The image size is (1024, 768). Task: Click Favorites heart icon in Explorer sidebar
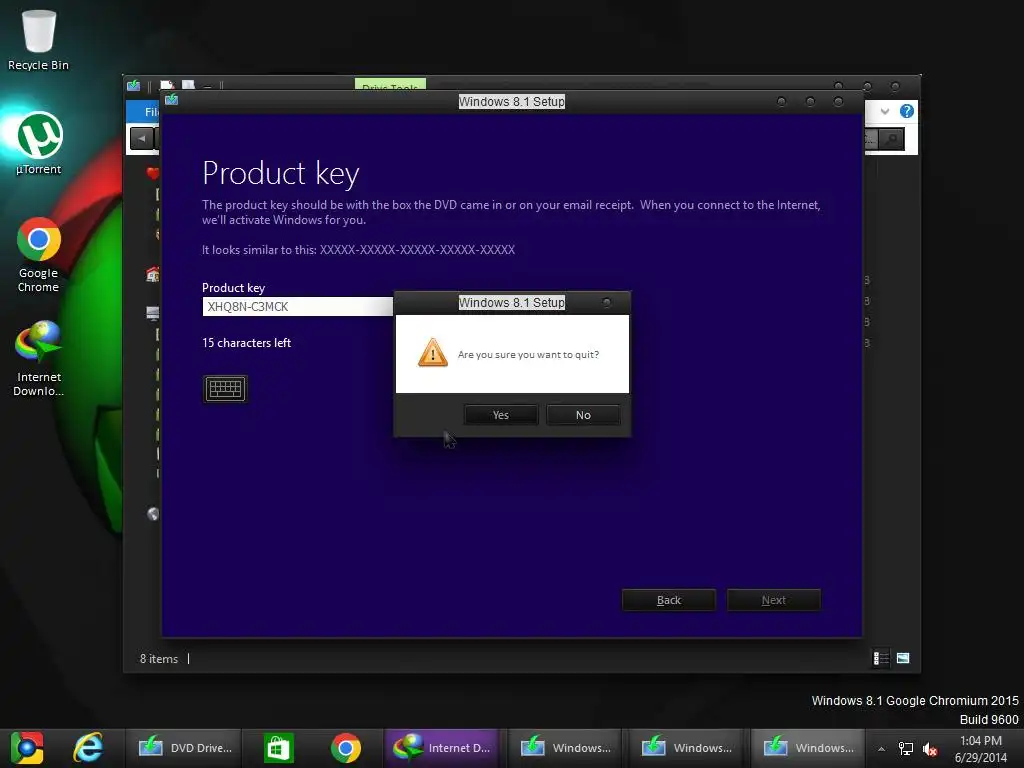[153, 173]
